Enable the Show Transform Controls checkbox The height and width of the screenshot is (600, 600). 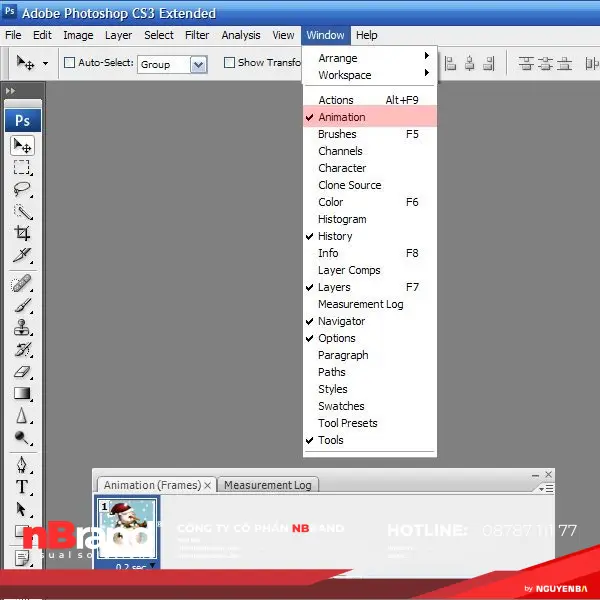click(x=229, y=62)
